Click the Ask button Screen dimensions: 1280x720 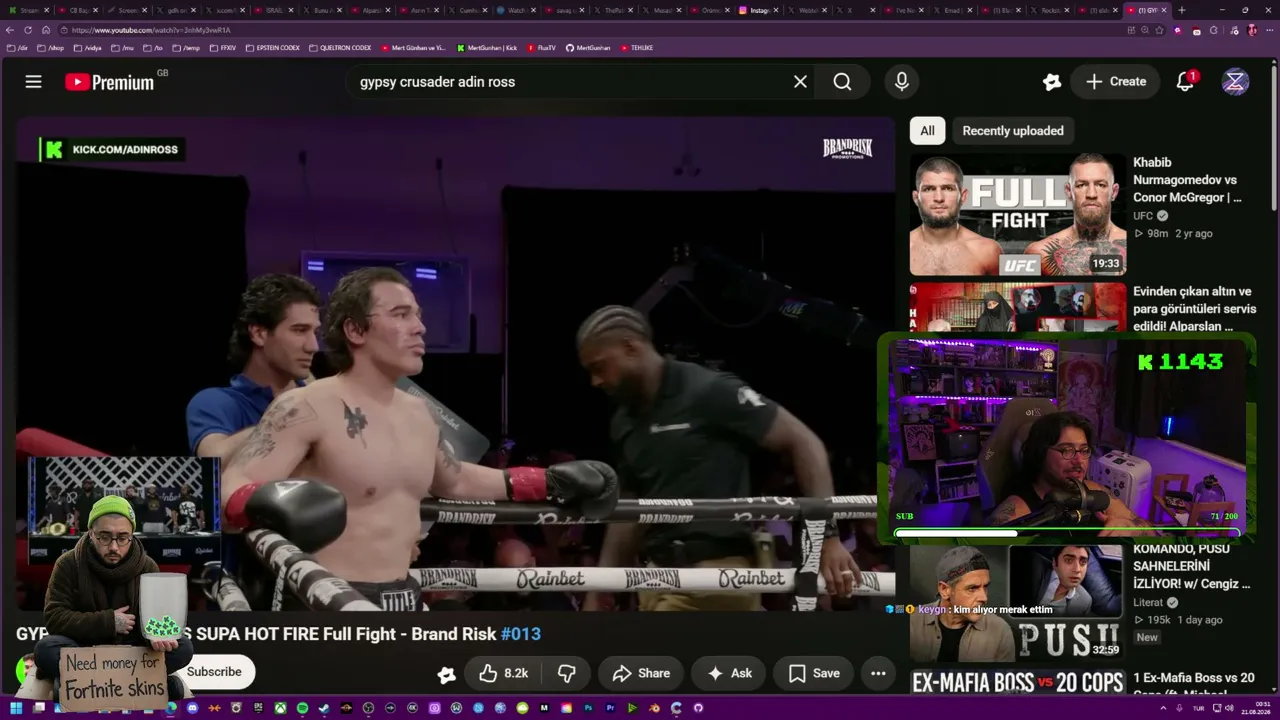(x=729, y=673)
